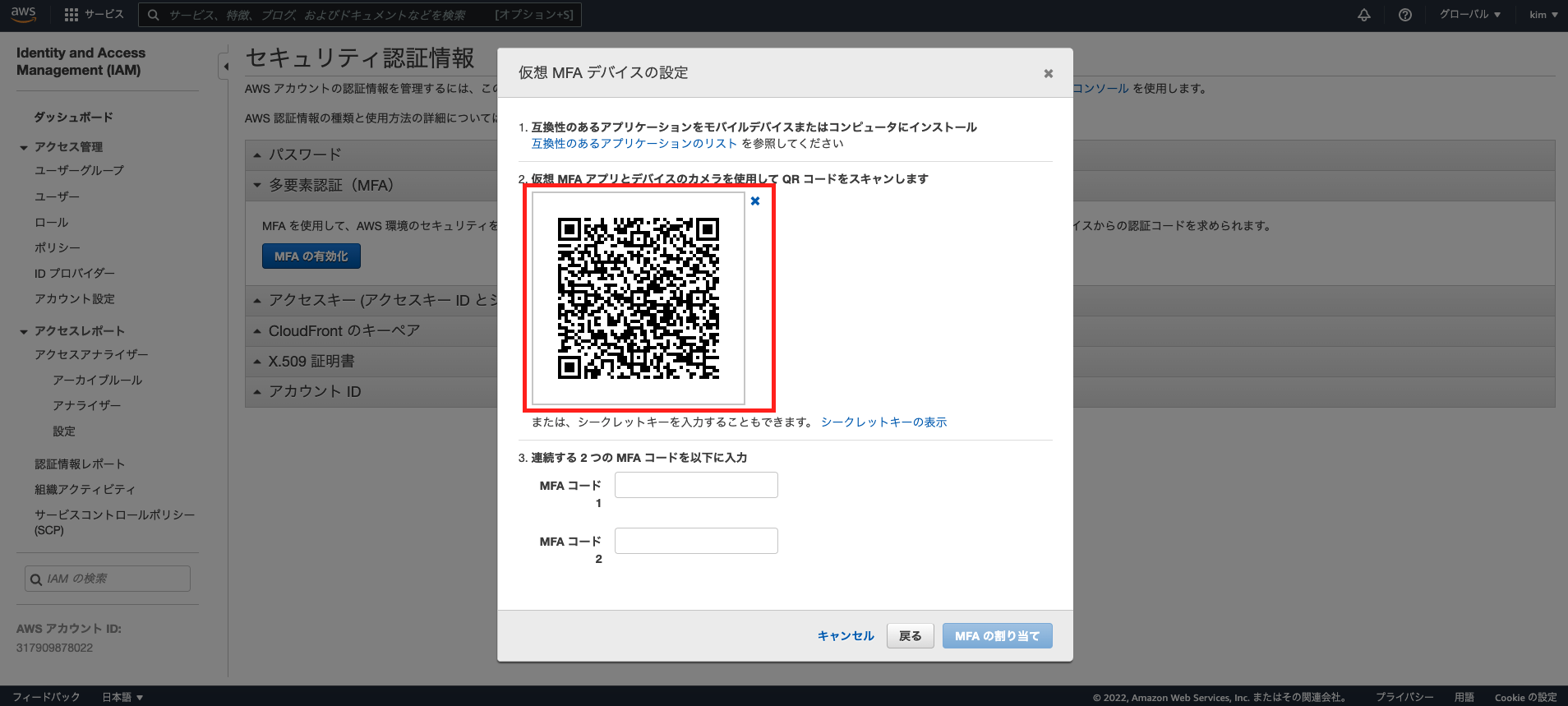Open 設定 under access analyzer
This screenshot has width=1568, height=706.
[63, 431]
